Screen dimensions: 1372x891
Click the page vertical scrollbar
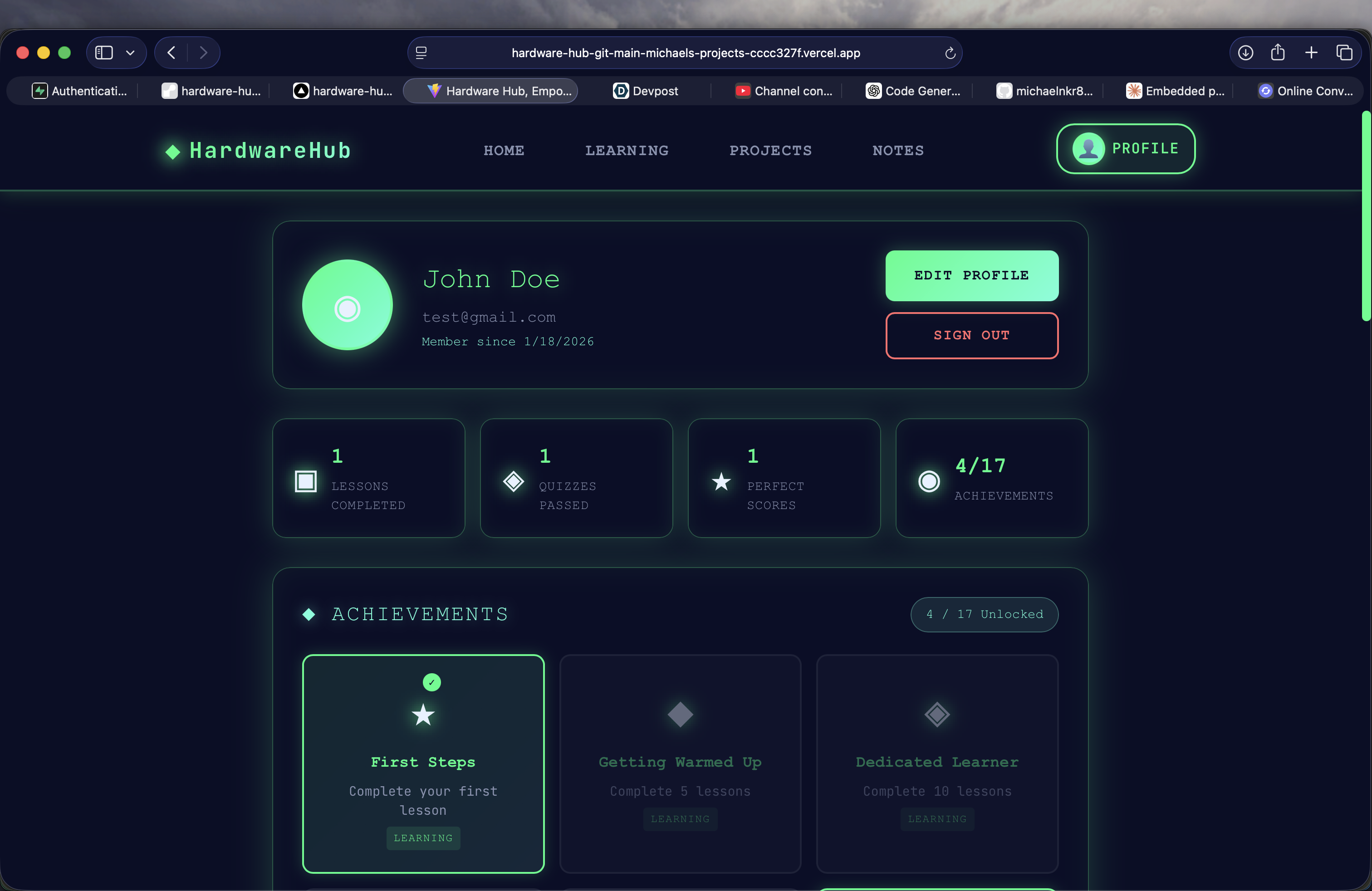(1366, 216)
